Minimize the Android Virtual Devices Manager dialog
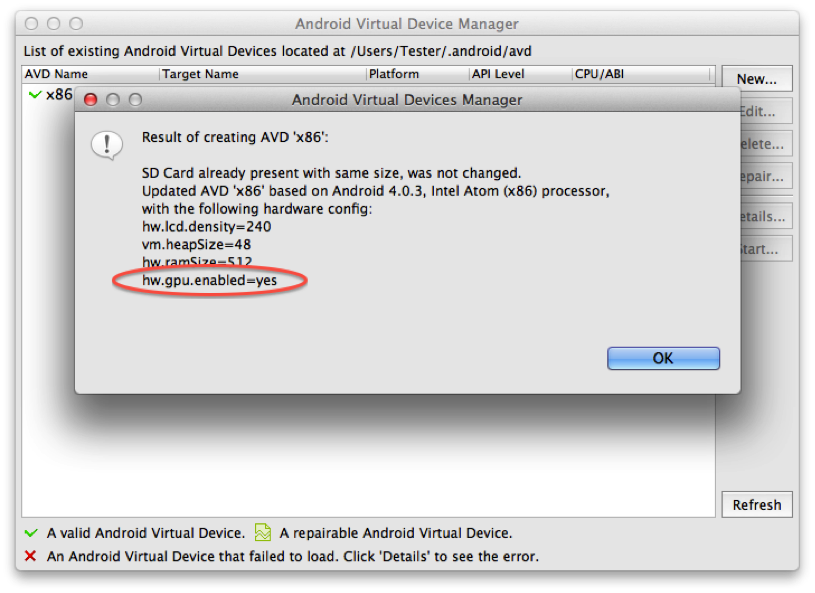The image size is (815, 593). pos(113,100)
